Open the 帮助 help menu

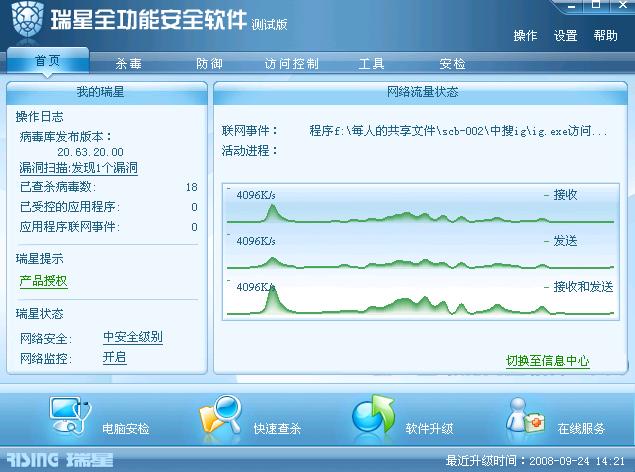click(605, 36)
